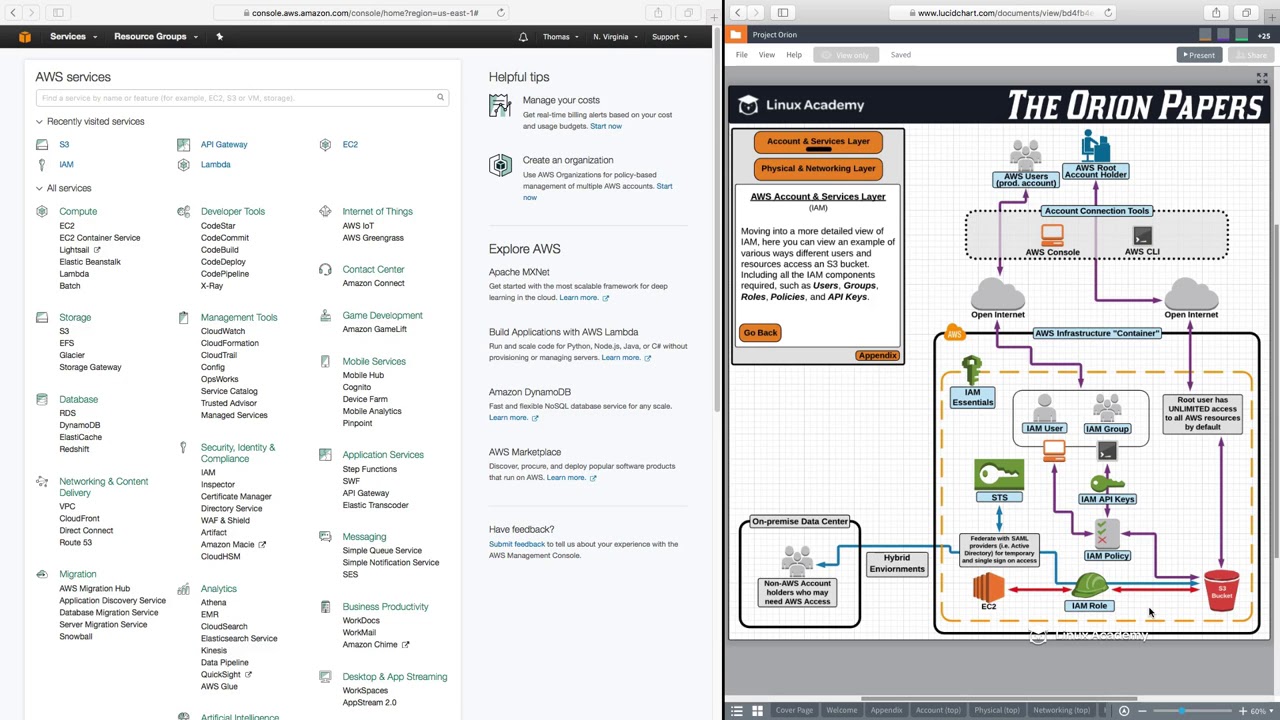
Task: Open the IAM service link under Security
Action: [x=208, y=473]
